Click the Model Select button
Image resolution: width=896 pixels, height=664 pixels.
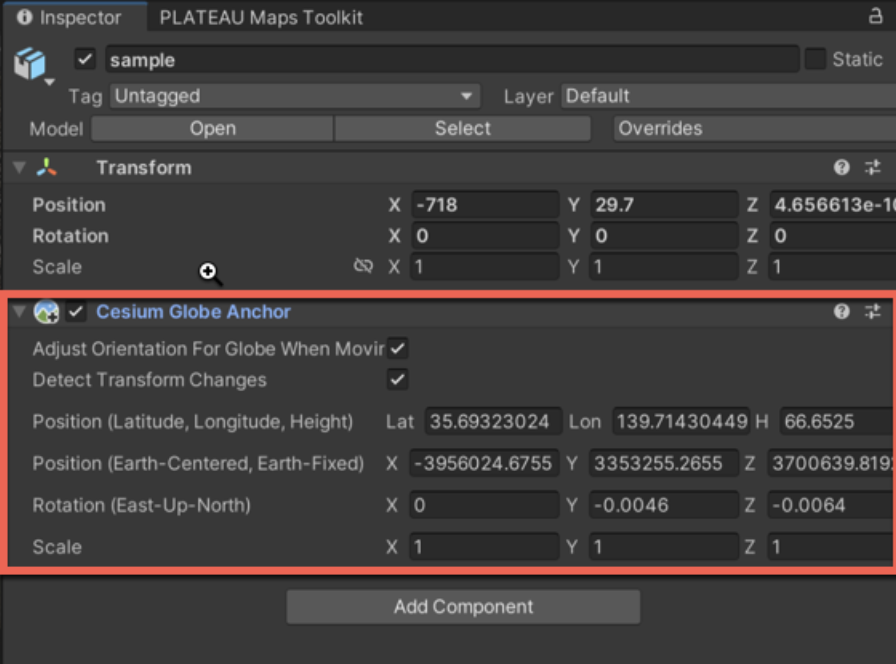[462, 129]
